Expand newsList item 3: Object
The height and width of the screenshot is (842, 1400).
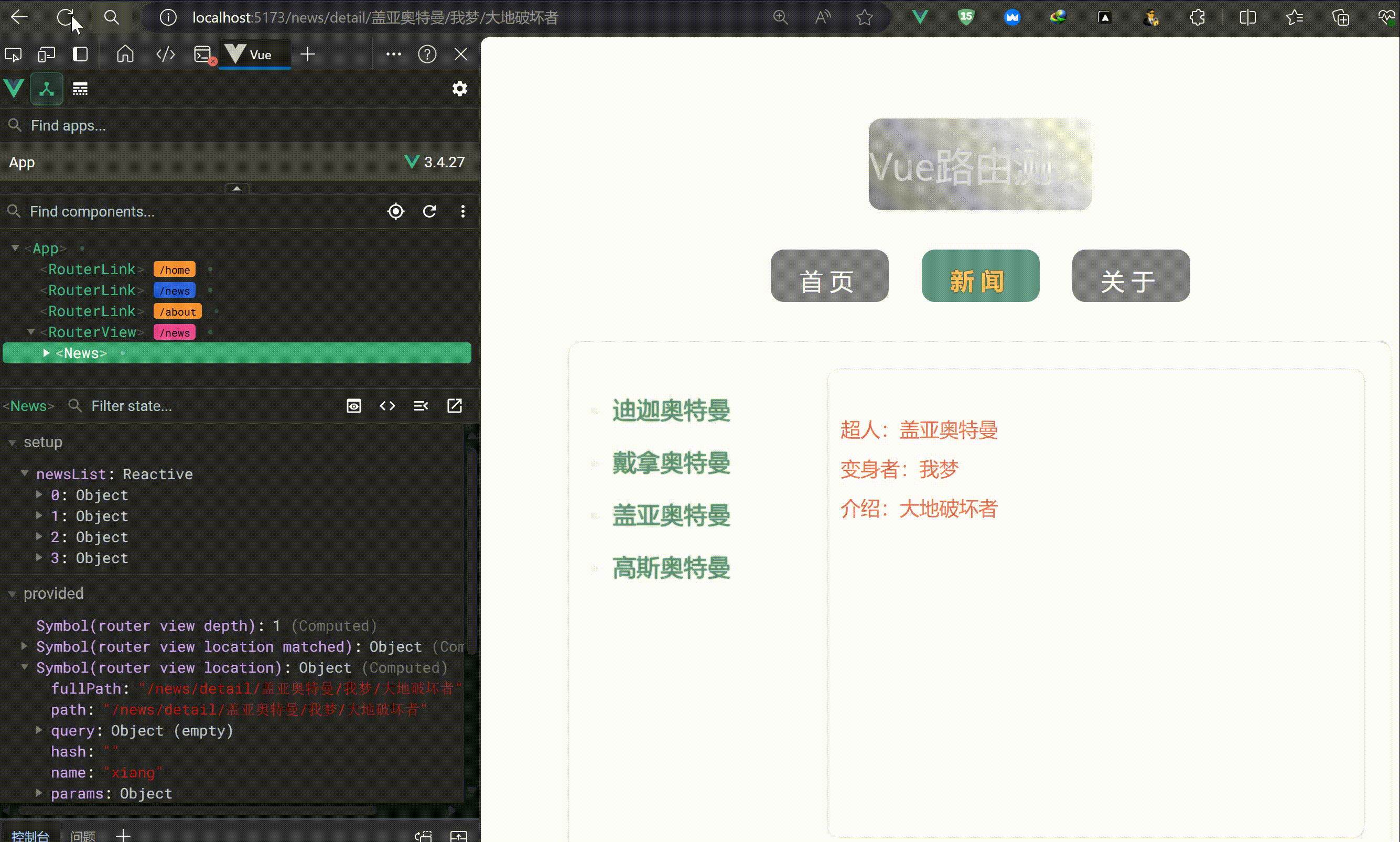(x=39, y=558)
